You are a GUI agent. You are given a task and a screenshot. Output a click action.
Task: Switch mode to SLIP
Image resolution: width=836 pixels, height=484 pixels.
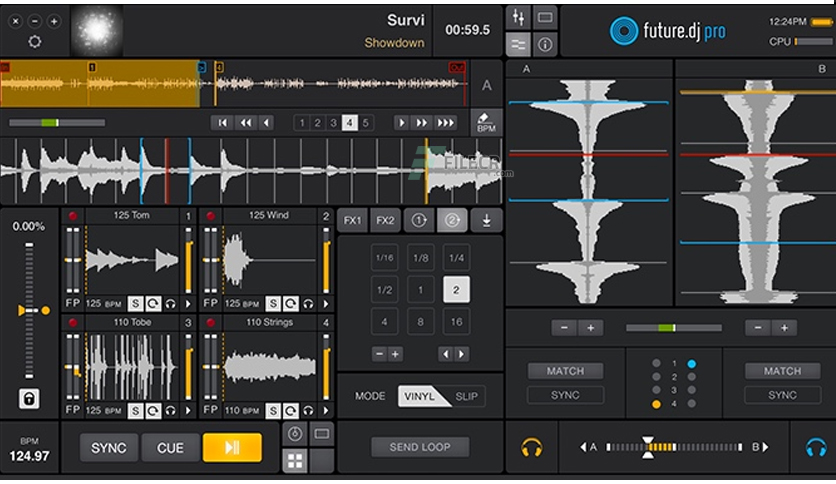tap(467, 397)
